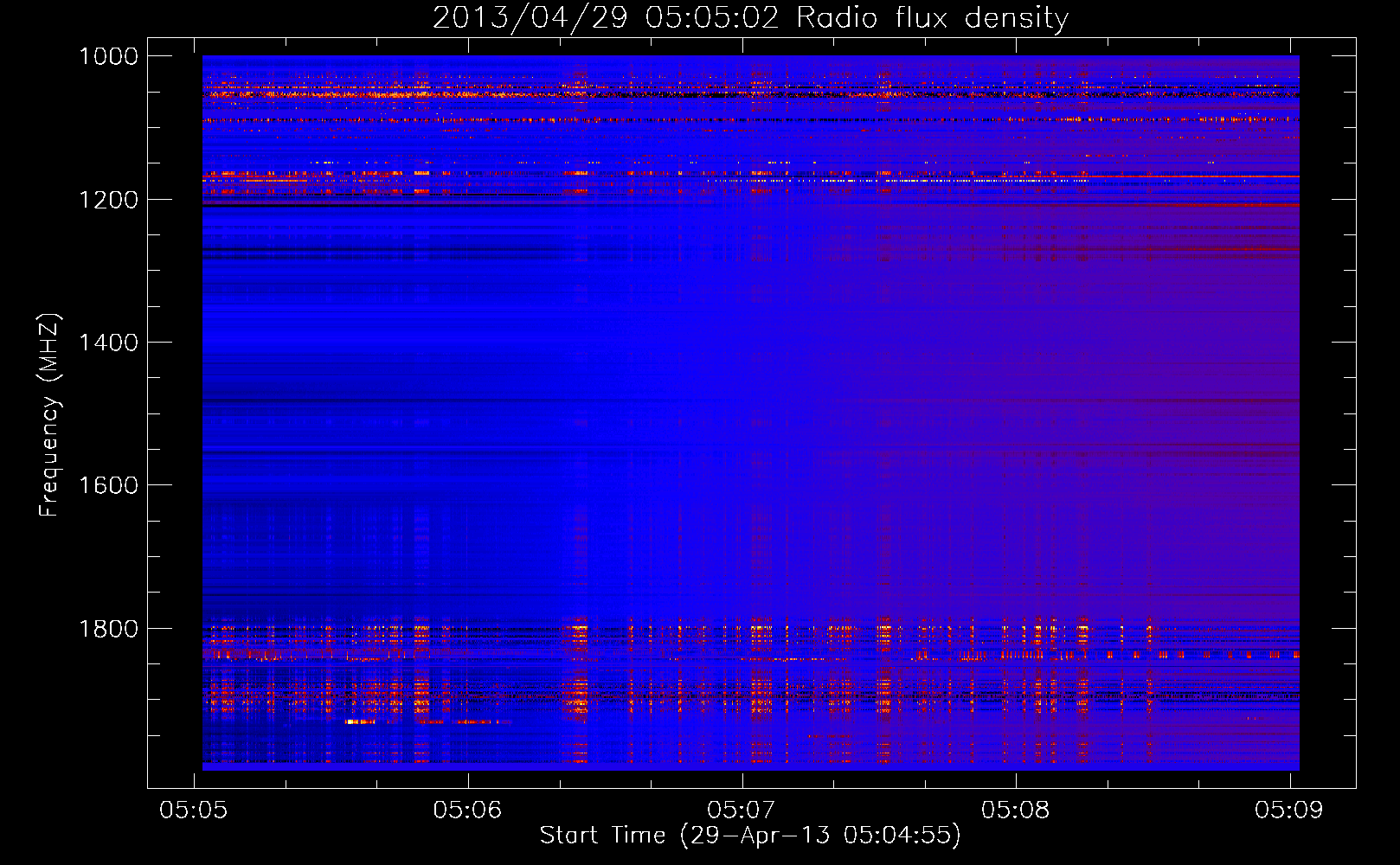
Task: Click the 1600 frequency tick label
Action: [108, 485]
